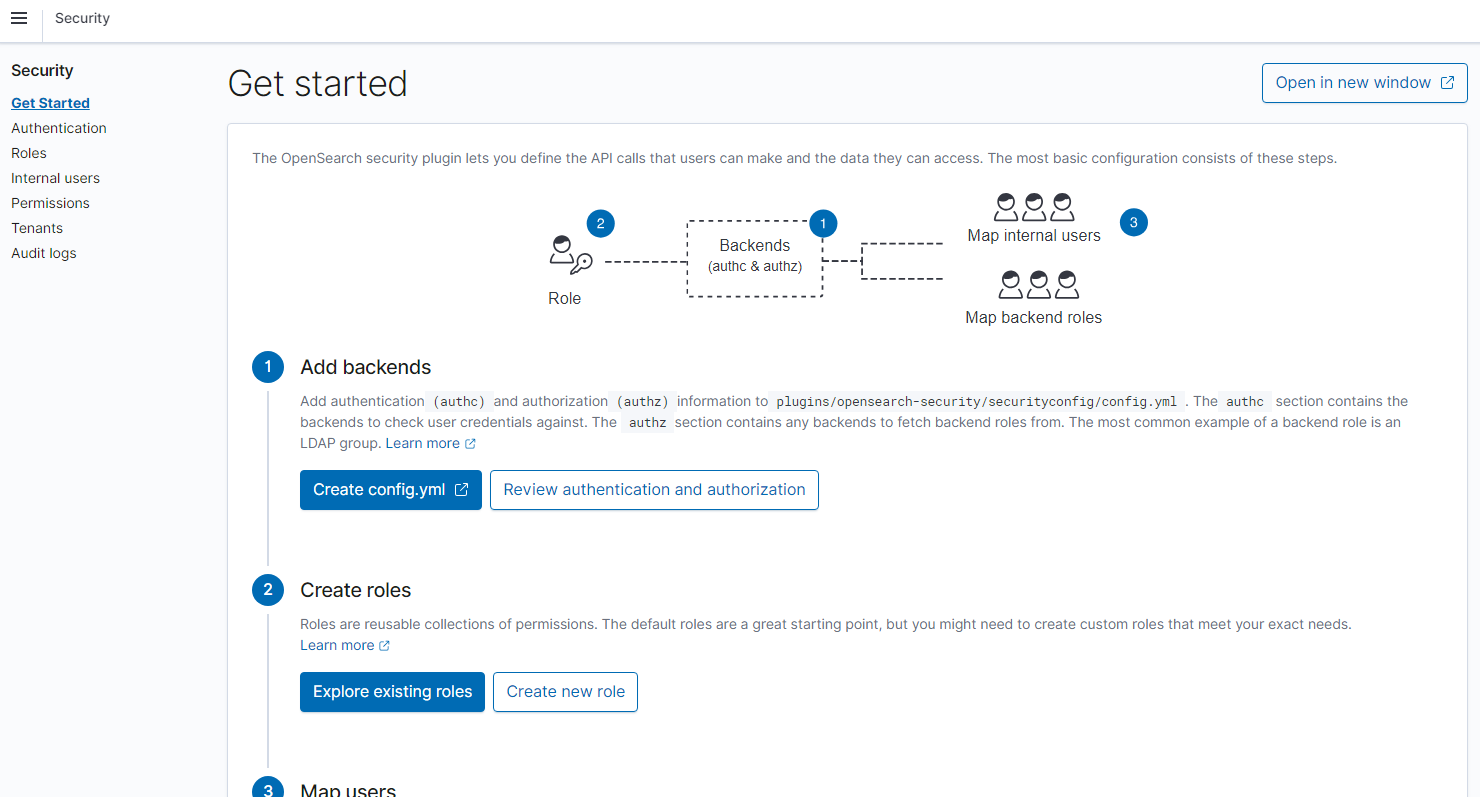Screen dimensions: 1480x797
Task: Click the Open in new window button
Action: click(1364, 83)
